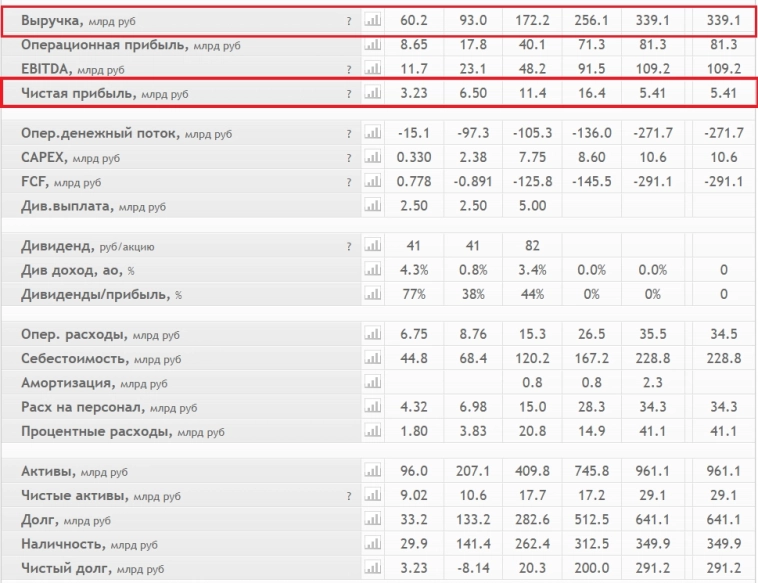Click the help question mark for Чистая прибыль

coord(349,94)
